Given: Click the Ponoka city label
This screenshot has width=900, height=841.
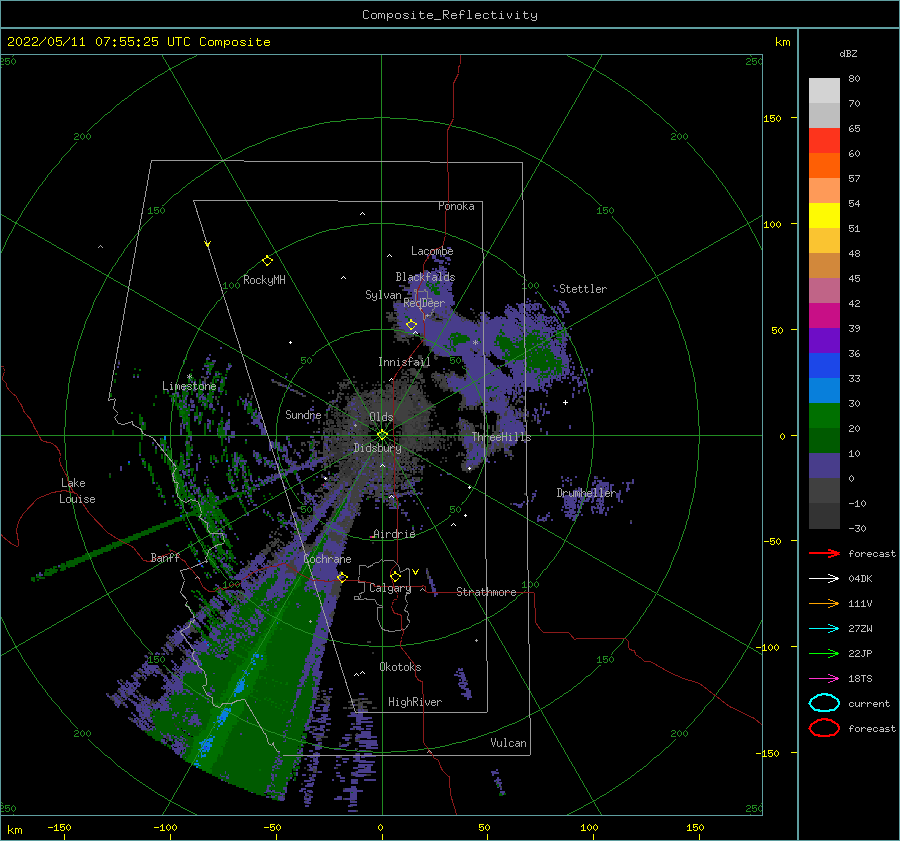Looking at the screenshot, I should 456,206.
